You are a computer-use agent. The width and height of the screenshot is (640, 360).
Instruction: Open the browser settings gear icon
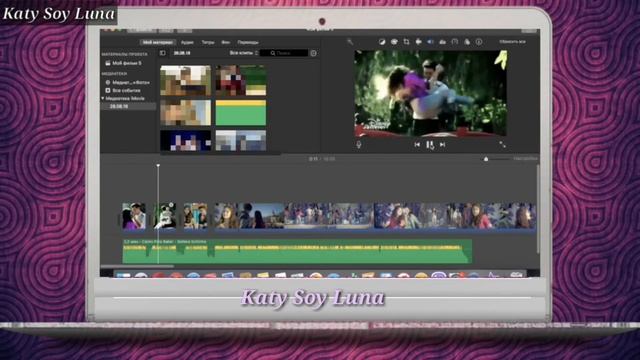[313, 53]
